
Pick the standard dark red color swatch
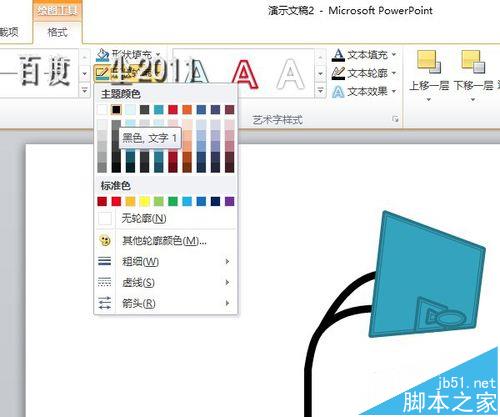tap(102, 201)
